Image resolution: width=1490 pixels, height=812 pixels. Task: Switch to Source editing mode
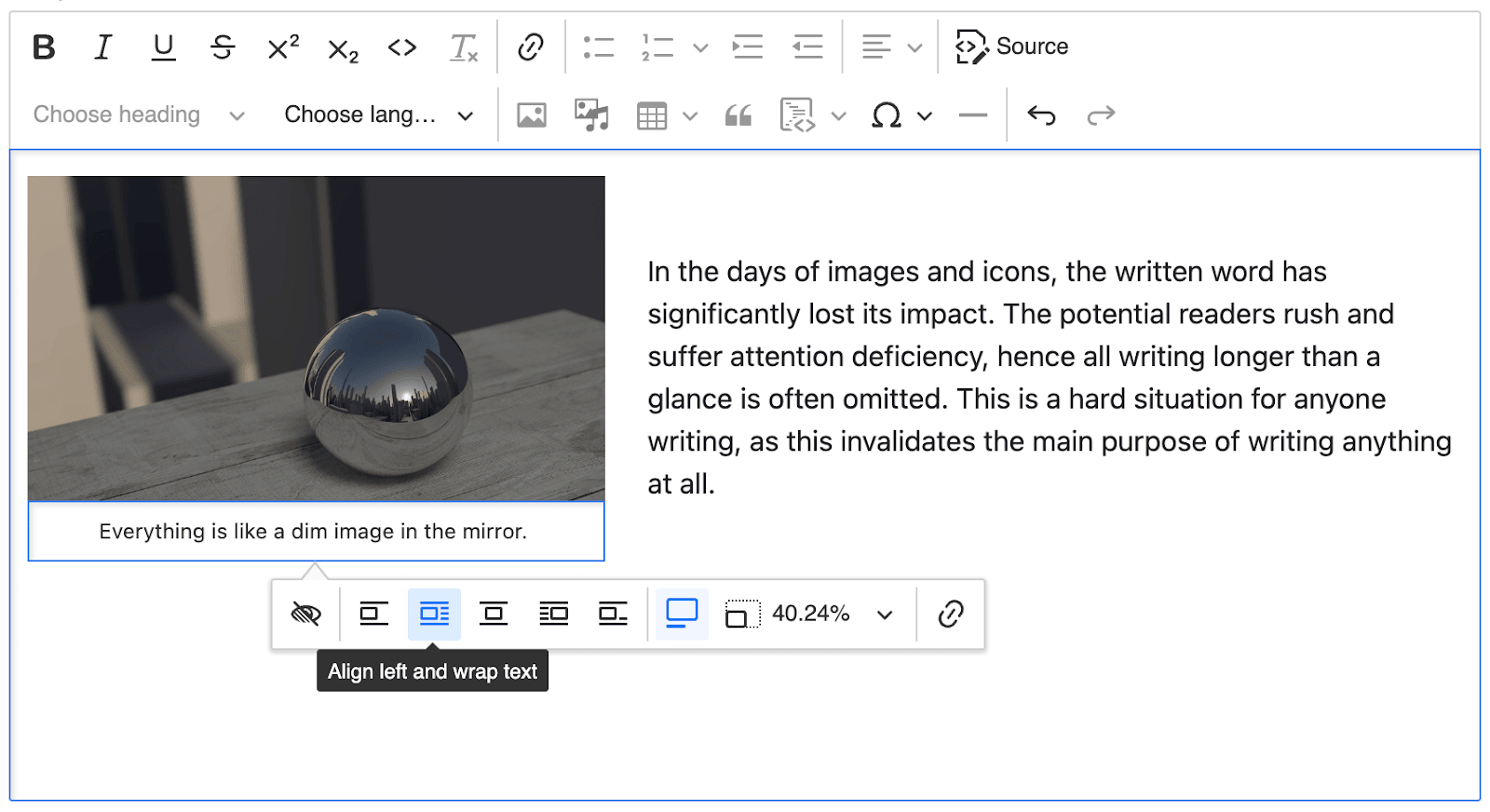tap(1012, 47)
